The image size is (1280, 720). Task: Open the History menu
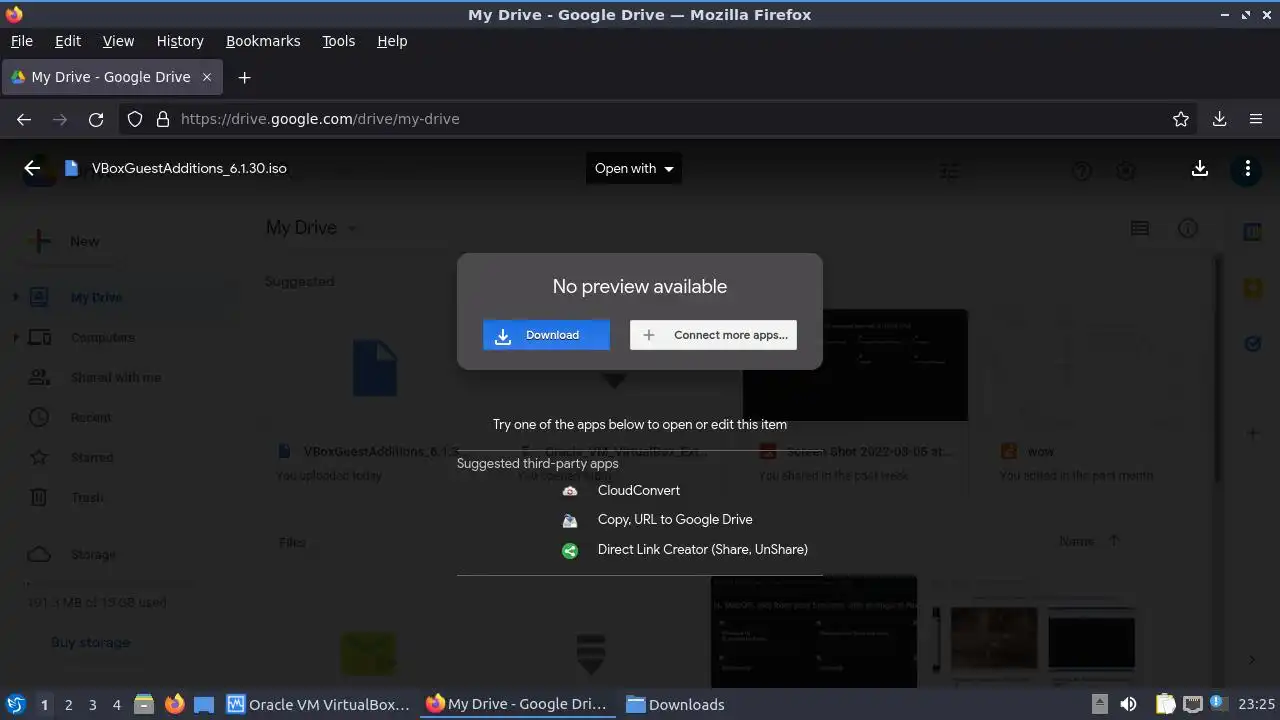180,41
